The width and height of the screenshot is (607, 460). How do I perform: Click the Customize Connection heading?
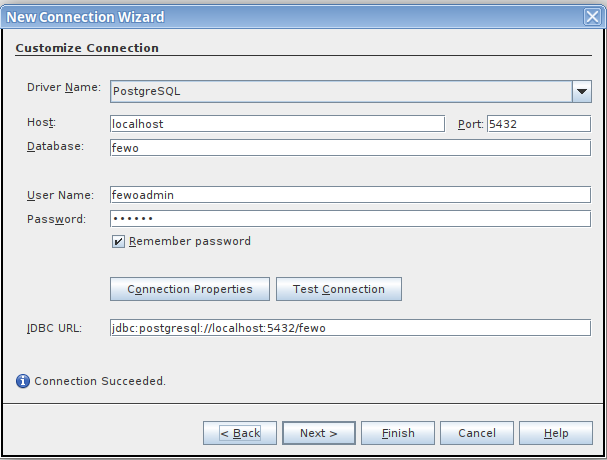(x=87, y=48)
